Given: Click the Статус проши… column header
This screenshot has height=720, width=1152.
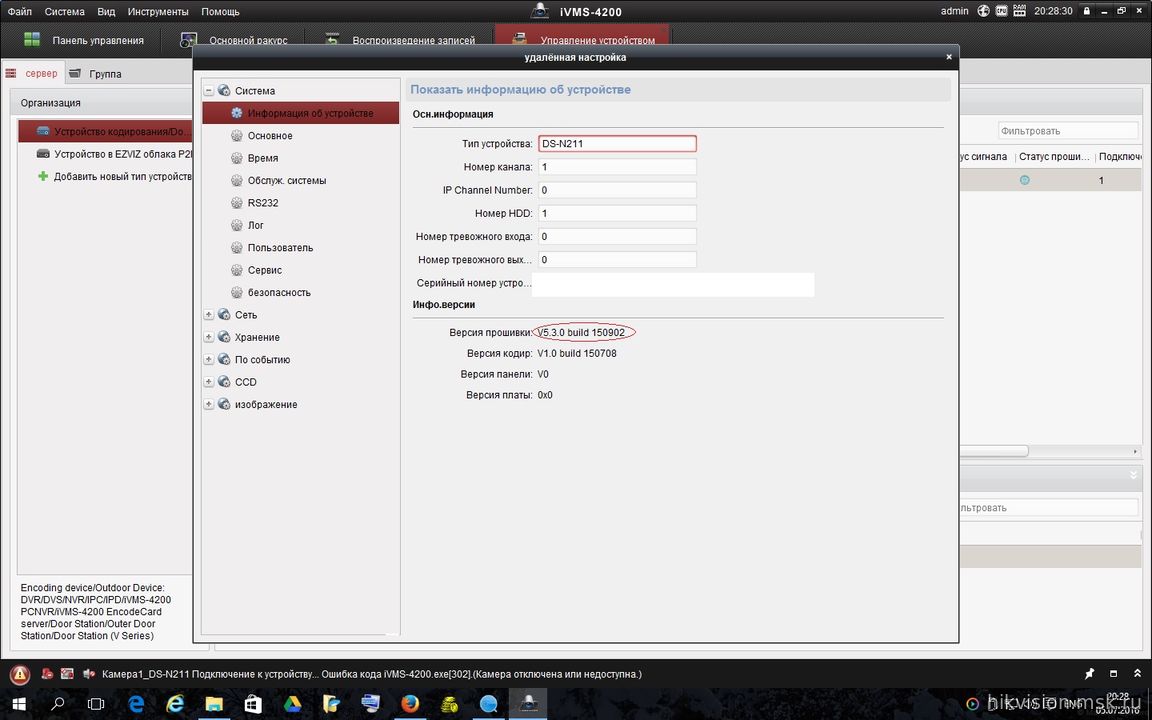Looking at the screenshot, I should click(1054, 156).
